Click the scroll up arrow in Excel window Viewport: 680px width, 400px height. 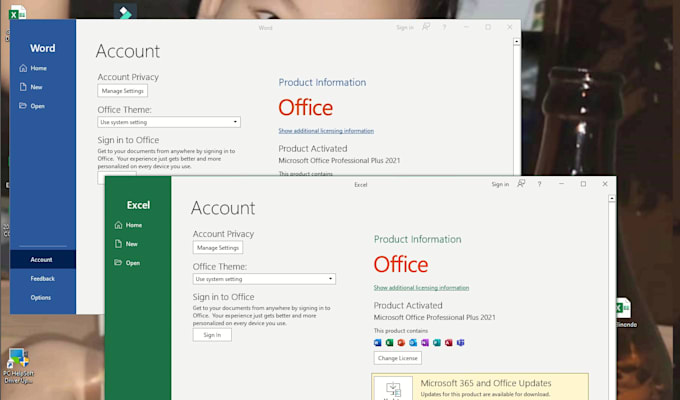[612, 199]
